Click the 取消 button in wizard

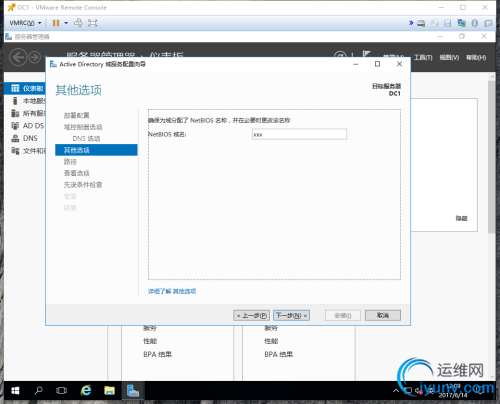(383, 315)
